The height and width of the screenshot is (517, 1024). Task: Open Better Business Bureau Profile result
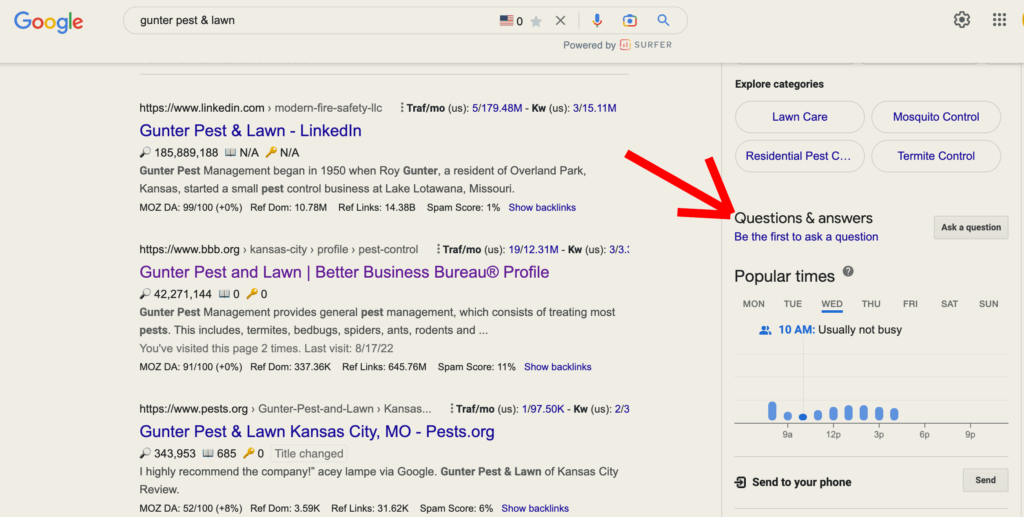pos(344,272)
